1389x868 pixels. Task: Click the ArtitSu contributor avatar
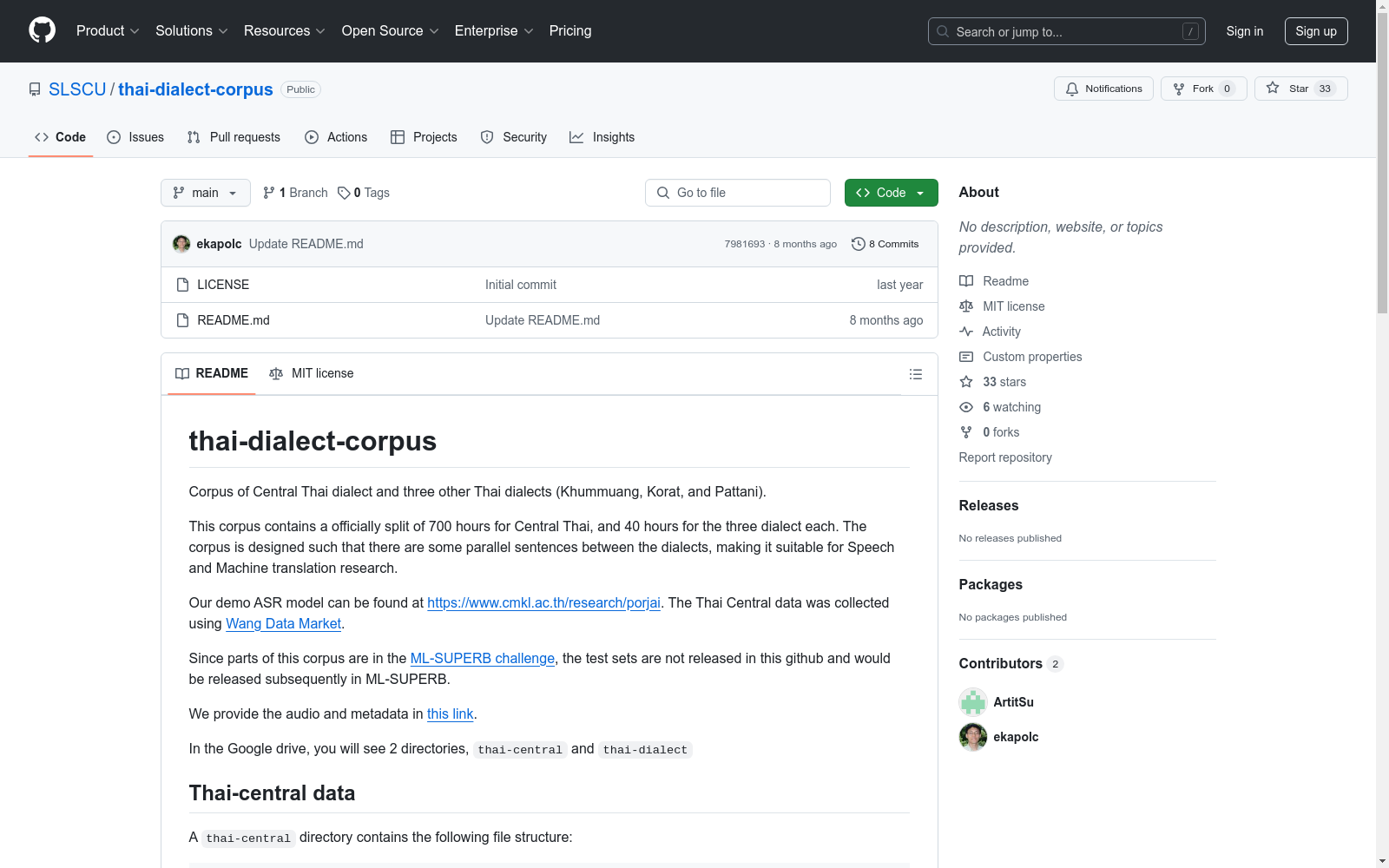pyautogui.click(x=973, y=702)
